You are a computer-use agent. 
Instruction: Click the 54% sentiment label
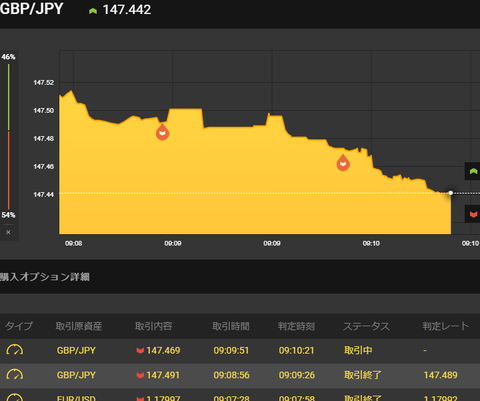(8, 215)
